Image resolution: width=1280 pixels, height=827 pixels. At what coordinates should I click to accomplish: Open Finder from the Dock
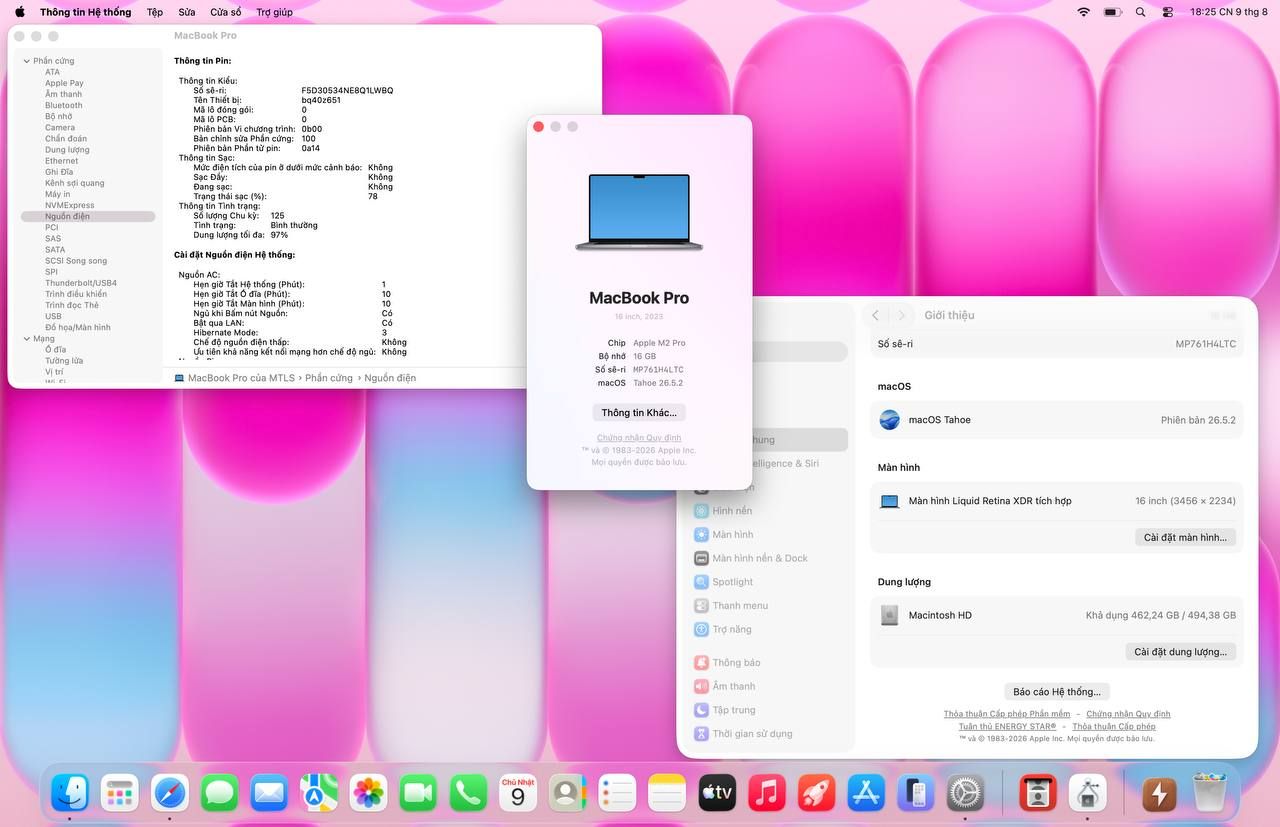point(70,793)
